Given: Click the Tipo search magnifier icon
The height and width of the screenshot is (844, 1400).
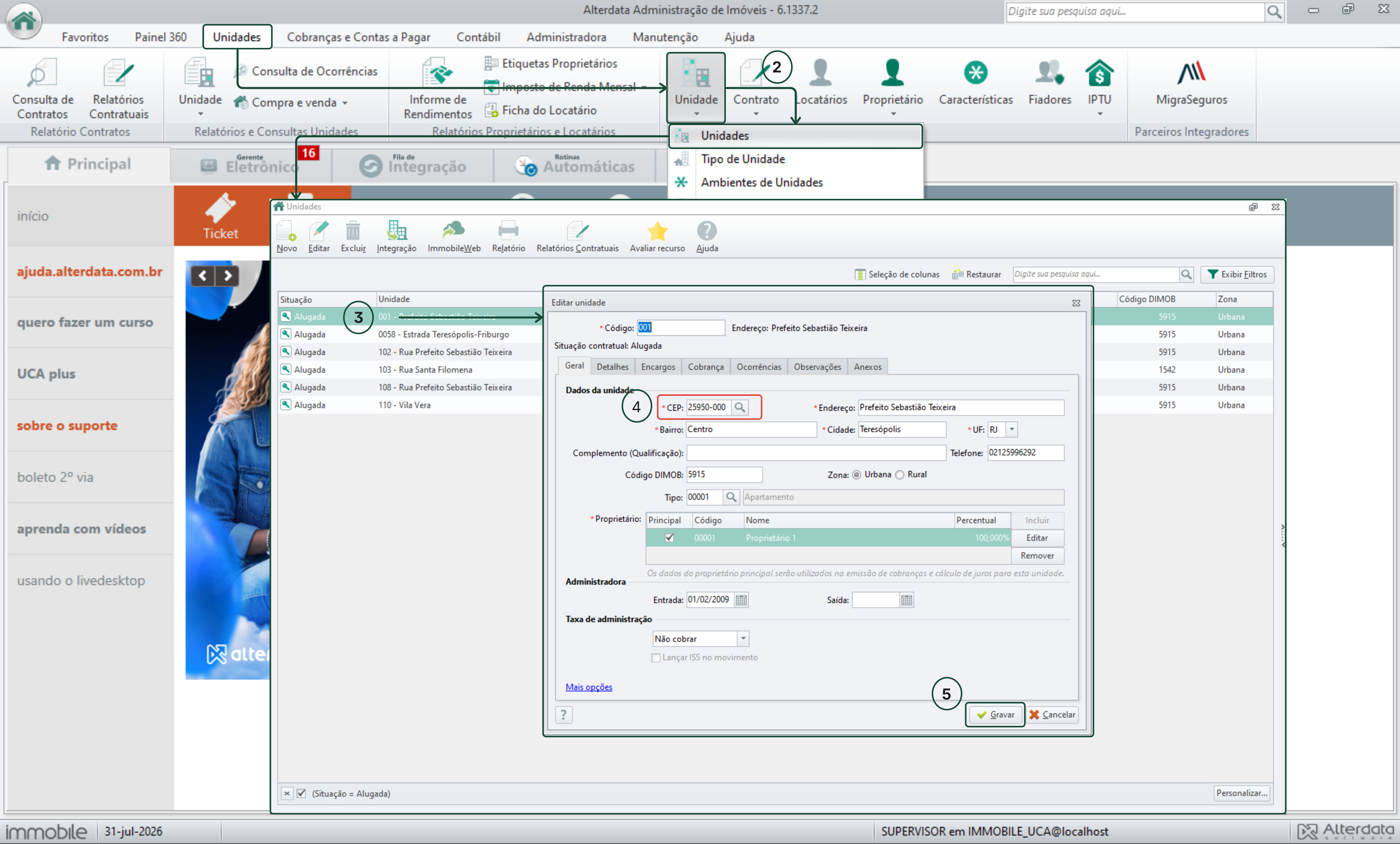Looking at the screenshot, I should click(x=731, y=497).
